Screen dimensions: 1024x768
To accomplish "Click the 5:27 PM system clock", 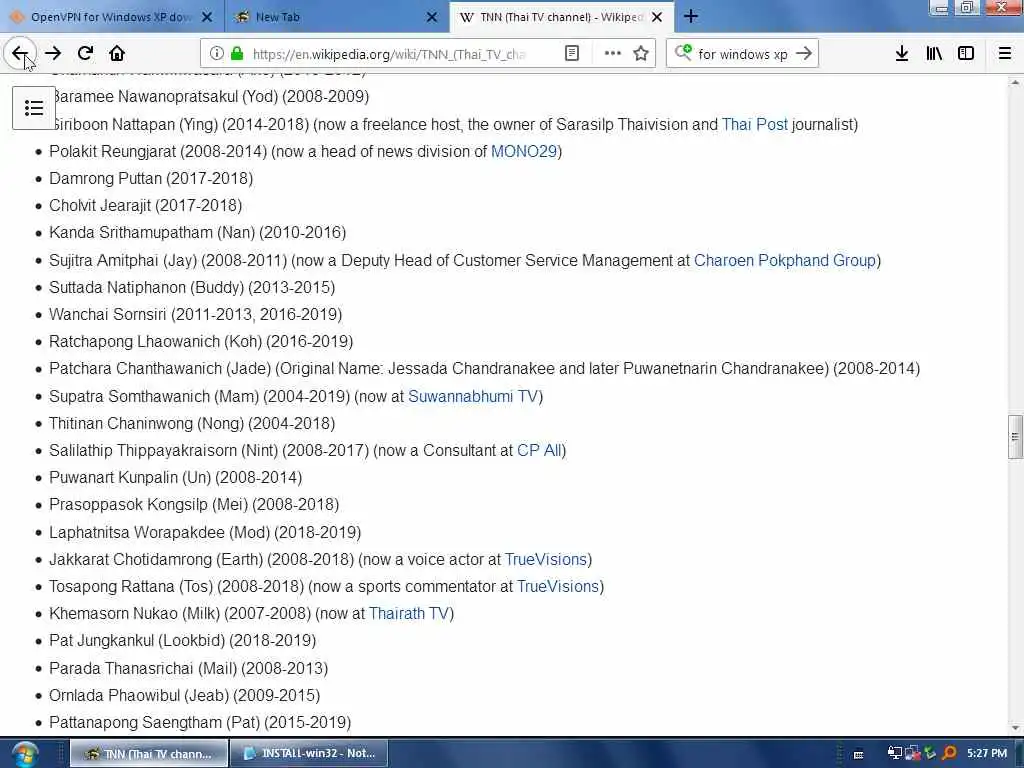I will coord(987,753).
